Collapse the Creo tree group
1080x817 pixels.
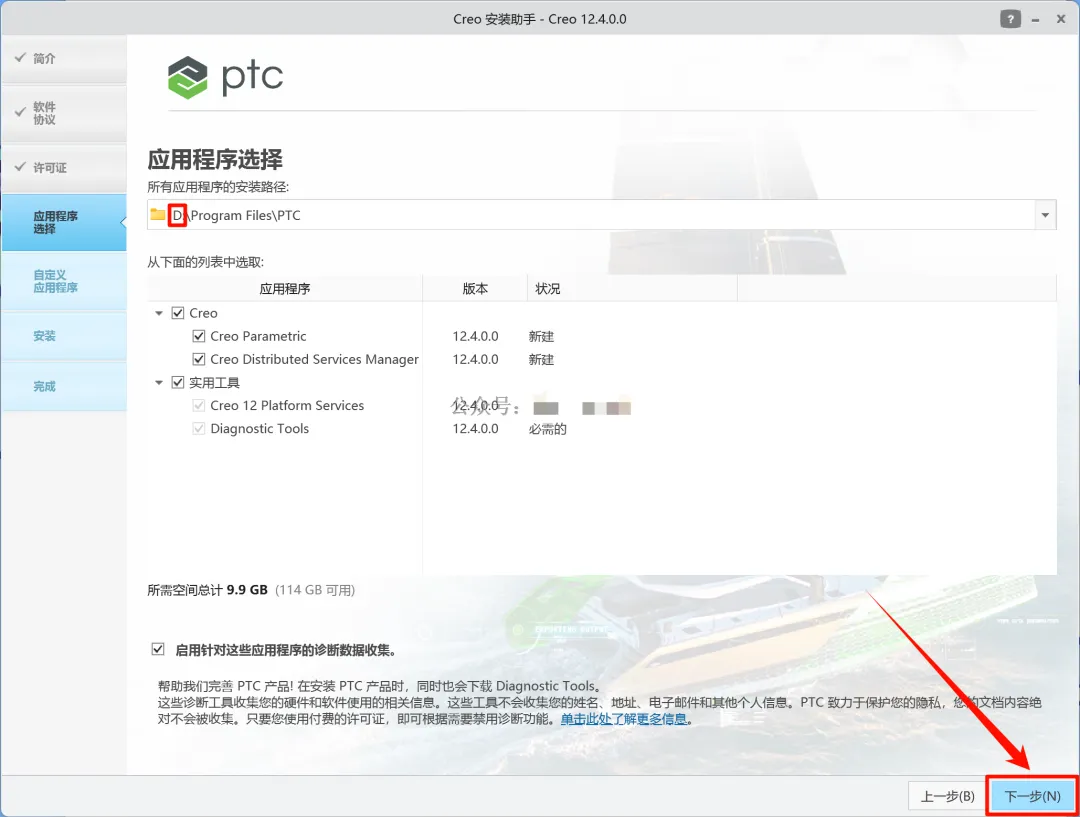tap(159, 313)
